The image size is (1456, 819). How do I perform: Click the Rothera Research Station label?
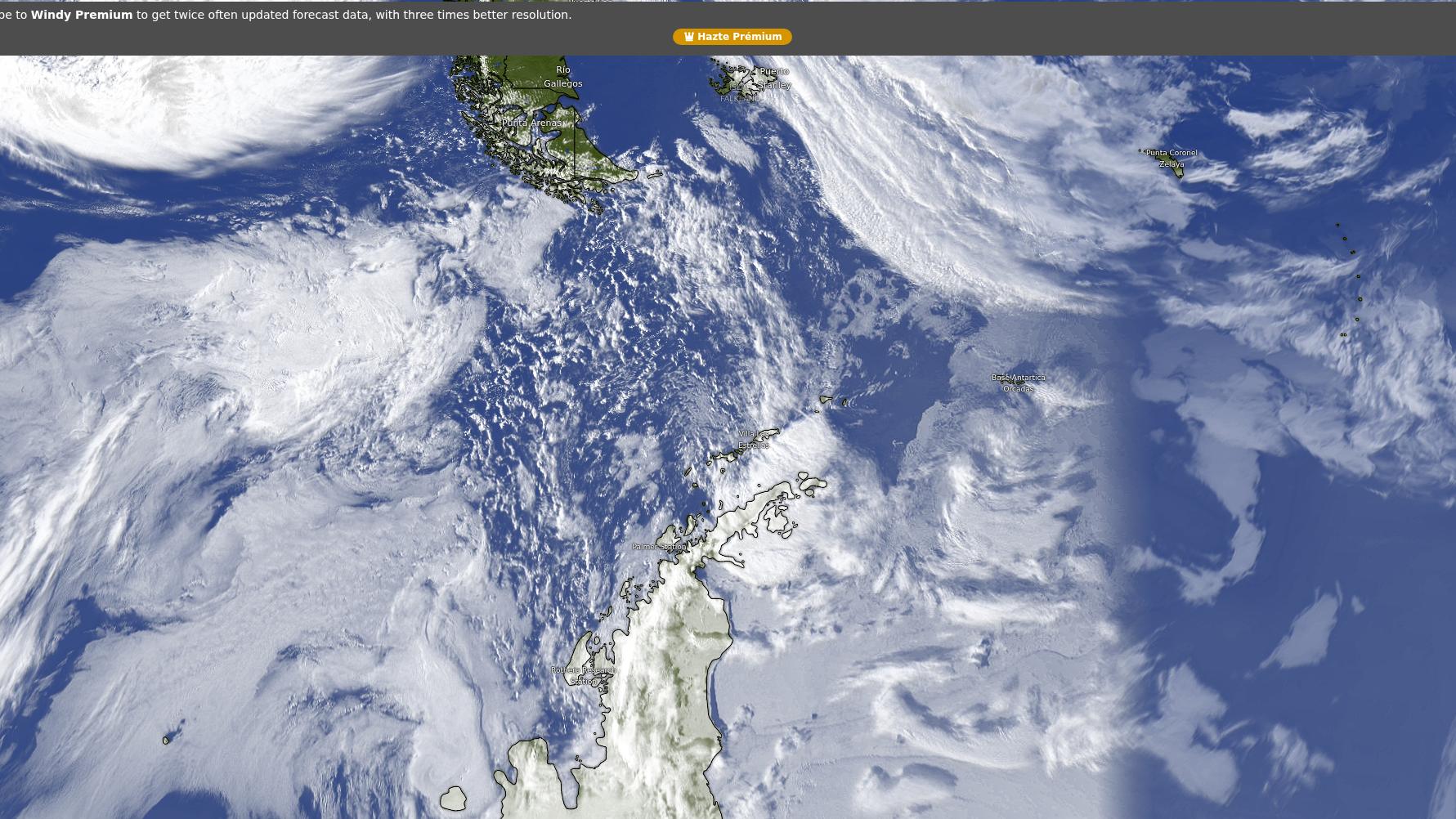(x=583, y=676)
